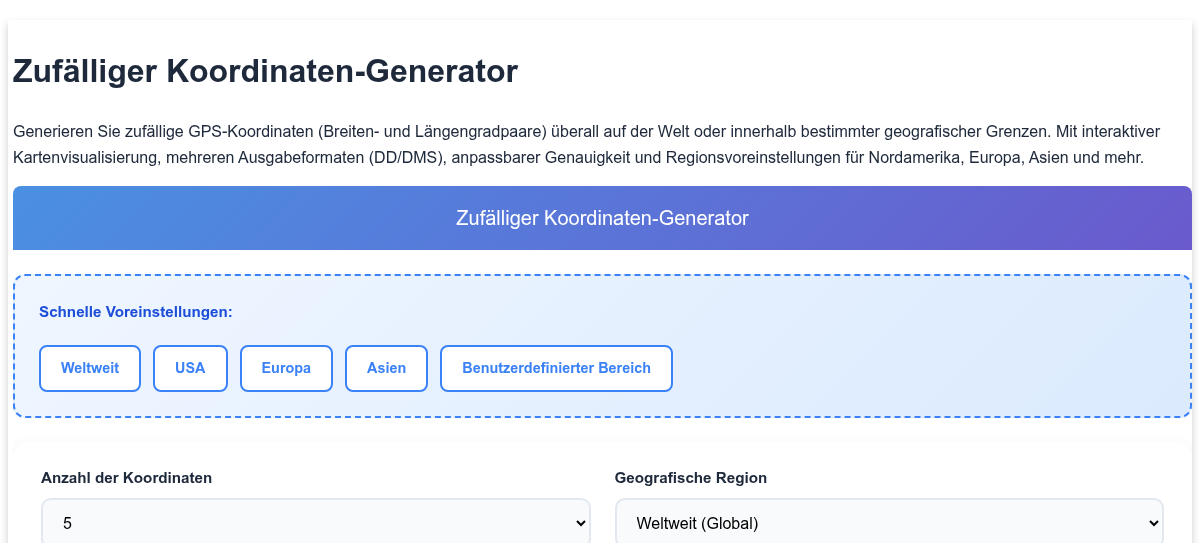Choose the USA quick preset
Viewport: 1200px width, 543px height.
[190, 368]
